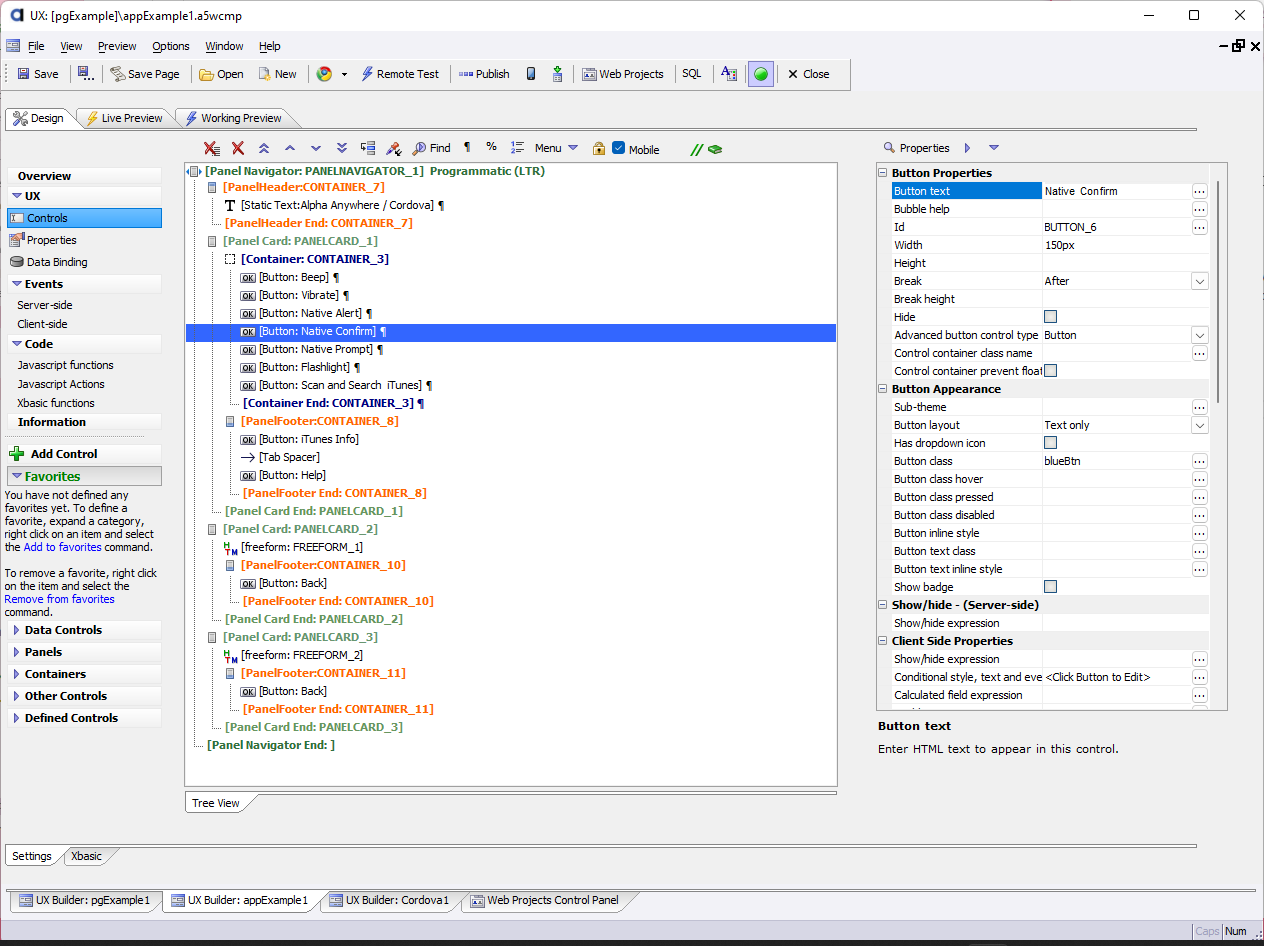1264x946 pixels.
Task: Click ellipsis button for Button text
Action: 1200,191
